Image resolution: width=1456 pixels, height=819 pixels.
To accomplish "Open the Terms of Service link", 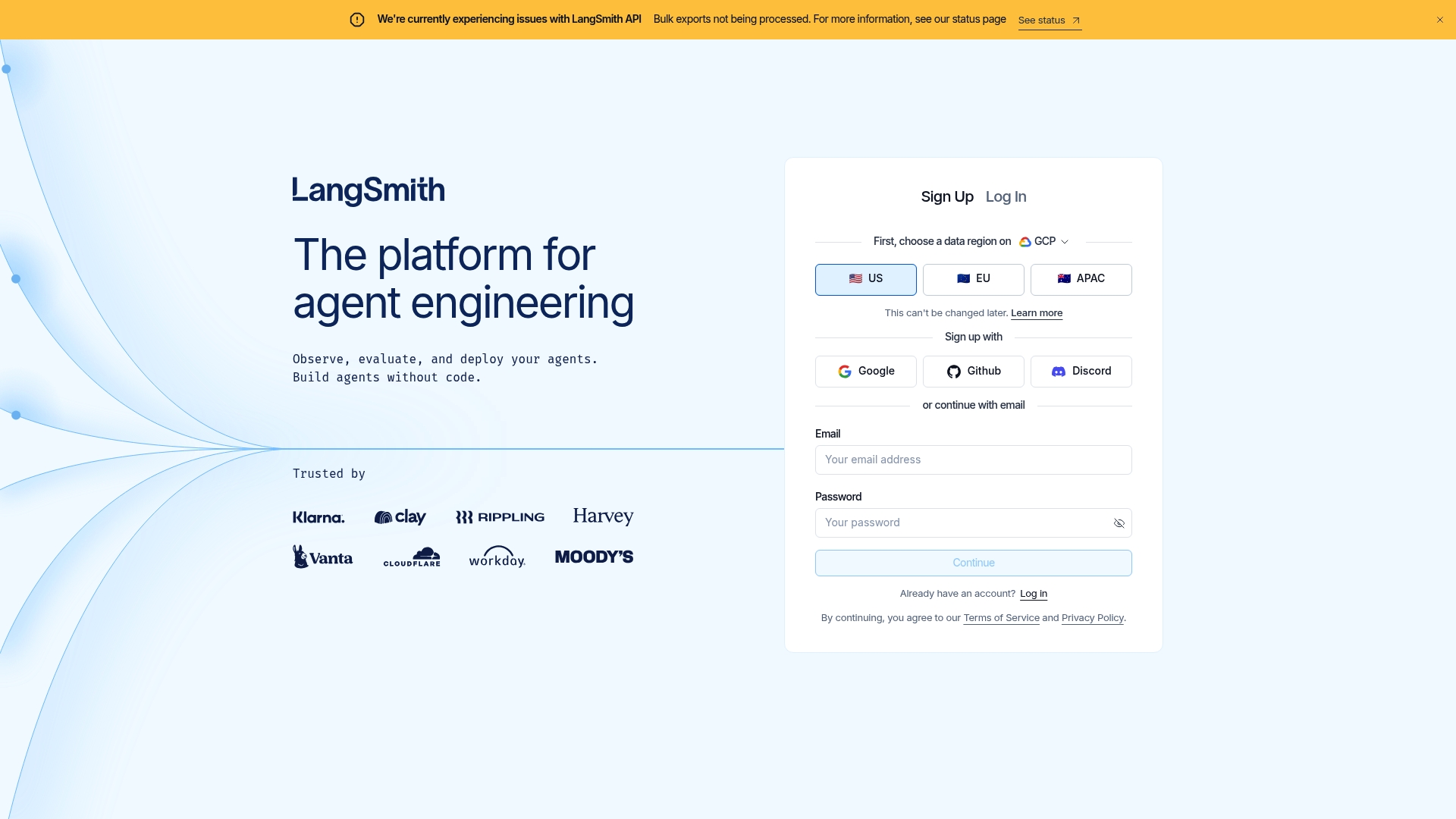I will [x=1001, y=618].
